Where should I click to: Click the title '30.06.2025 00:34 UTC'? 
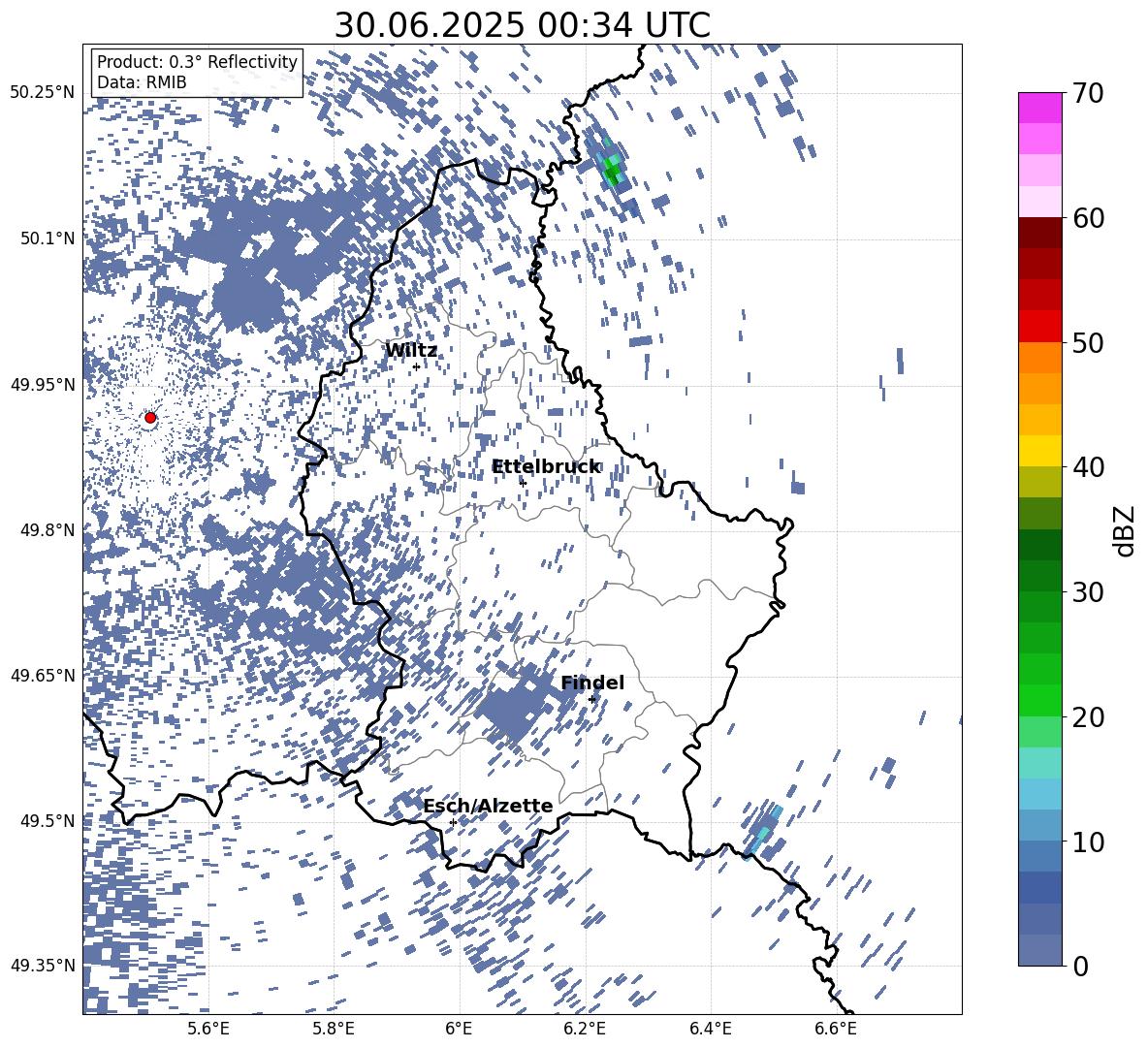(522, 25)
